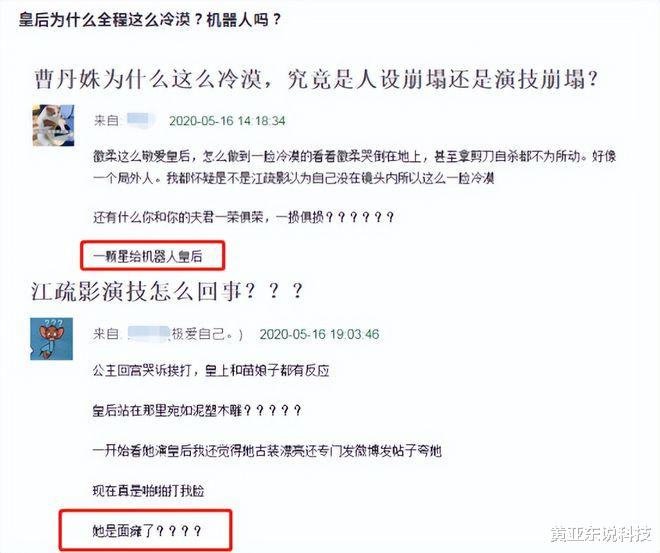Click the 黄亚东说科技 watermark
Viewport: 660px width, 553px height.
601,534
